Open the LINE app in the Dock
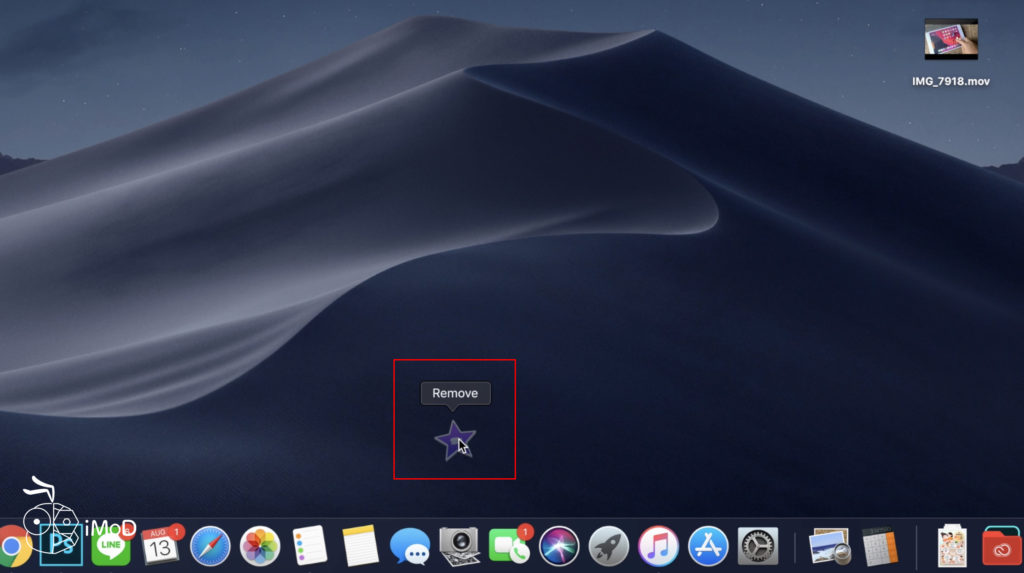The image size is (1024, 573). click(x=110, y=546)
